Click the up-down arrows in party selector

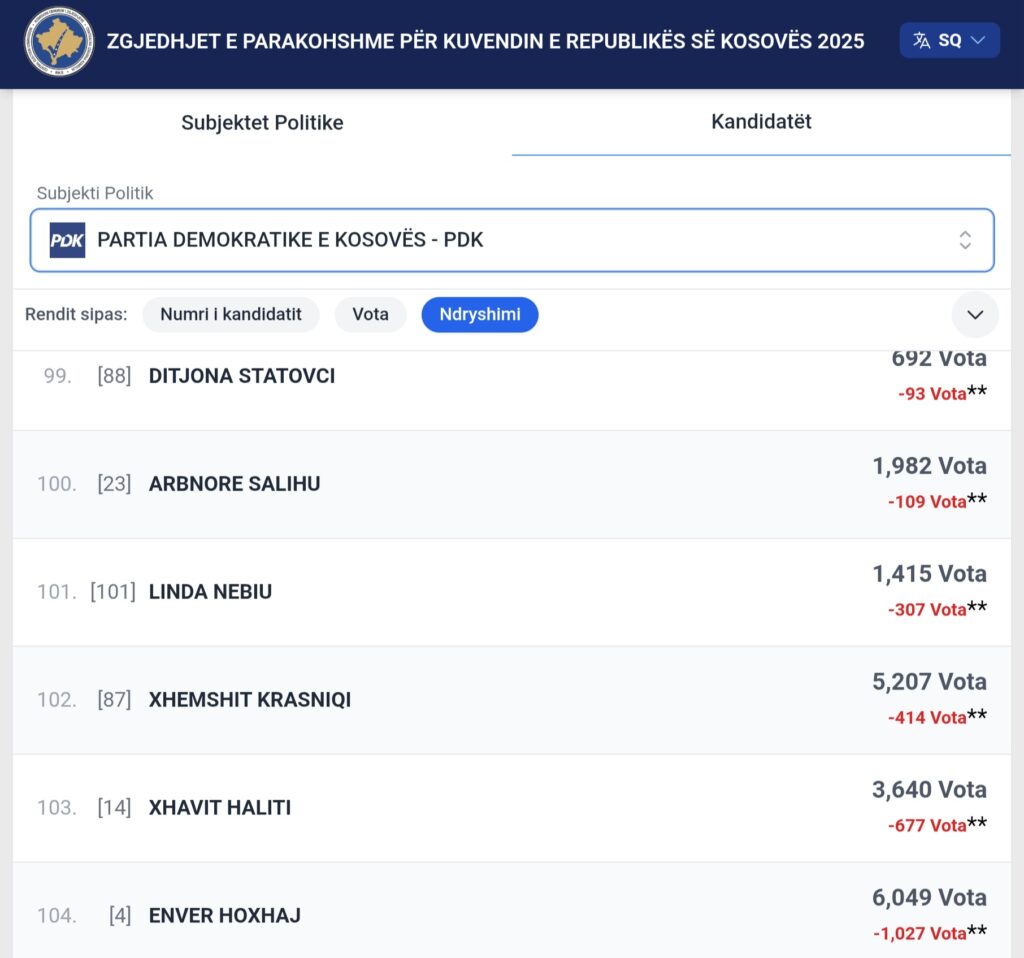(x=964, y=240)
